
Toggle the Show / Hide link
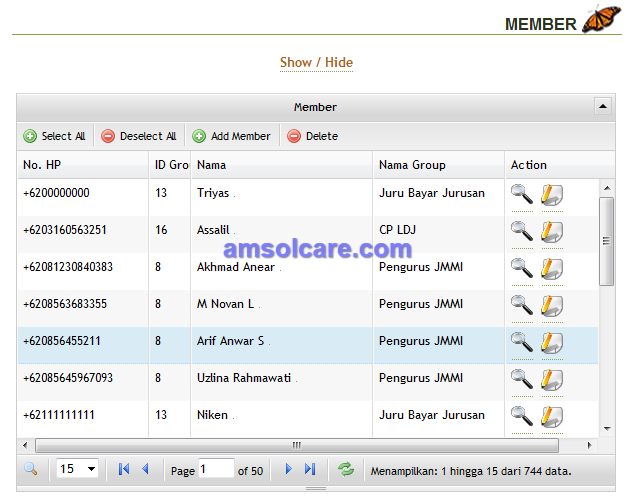click(x=316, y=62)
